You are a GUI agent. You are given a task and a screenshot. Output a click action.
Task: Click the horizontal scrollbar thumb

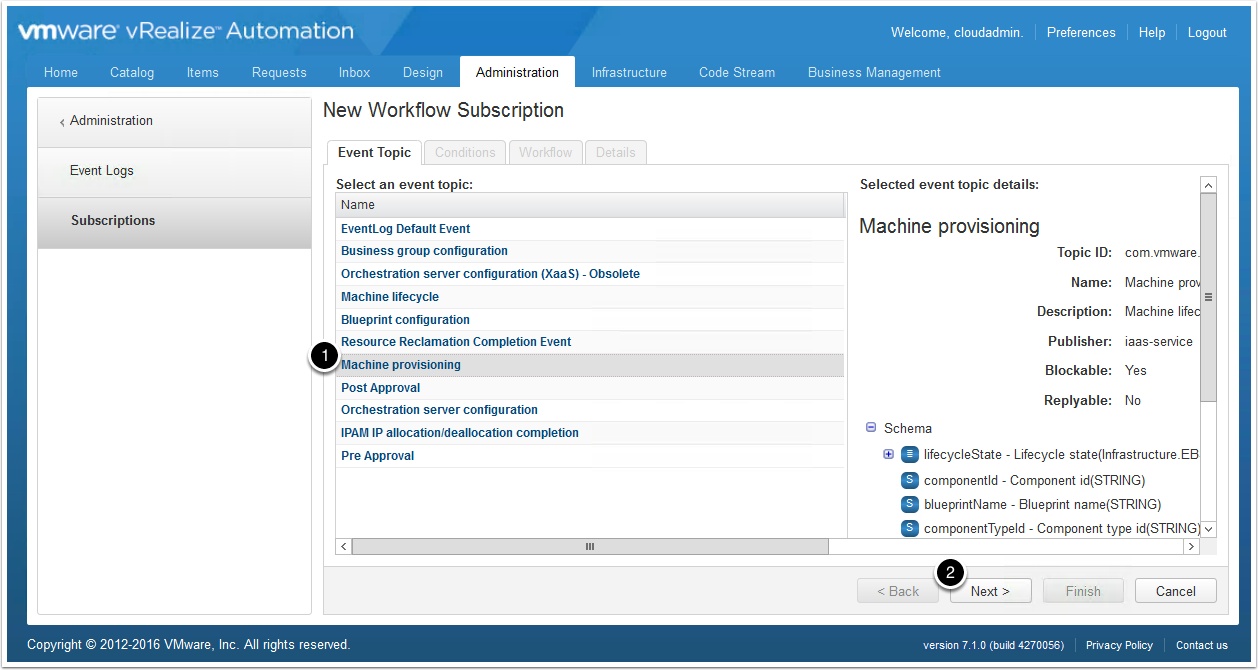pyautogui.click(x=590, y=547)
